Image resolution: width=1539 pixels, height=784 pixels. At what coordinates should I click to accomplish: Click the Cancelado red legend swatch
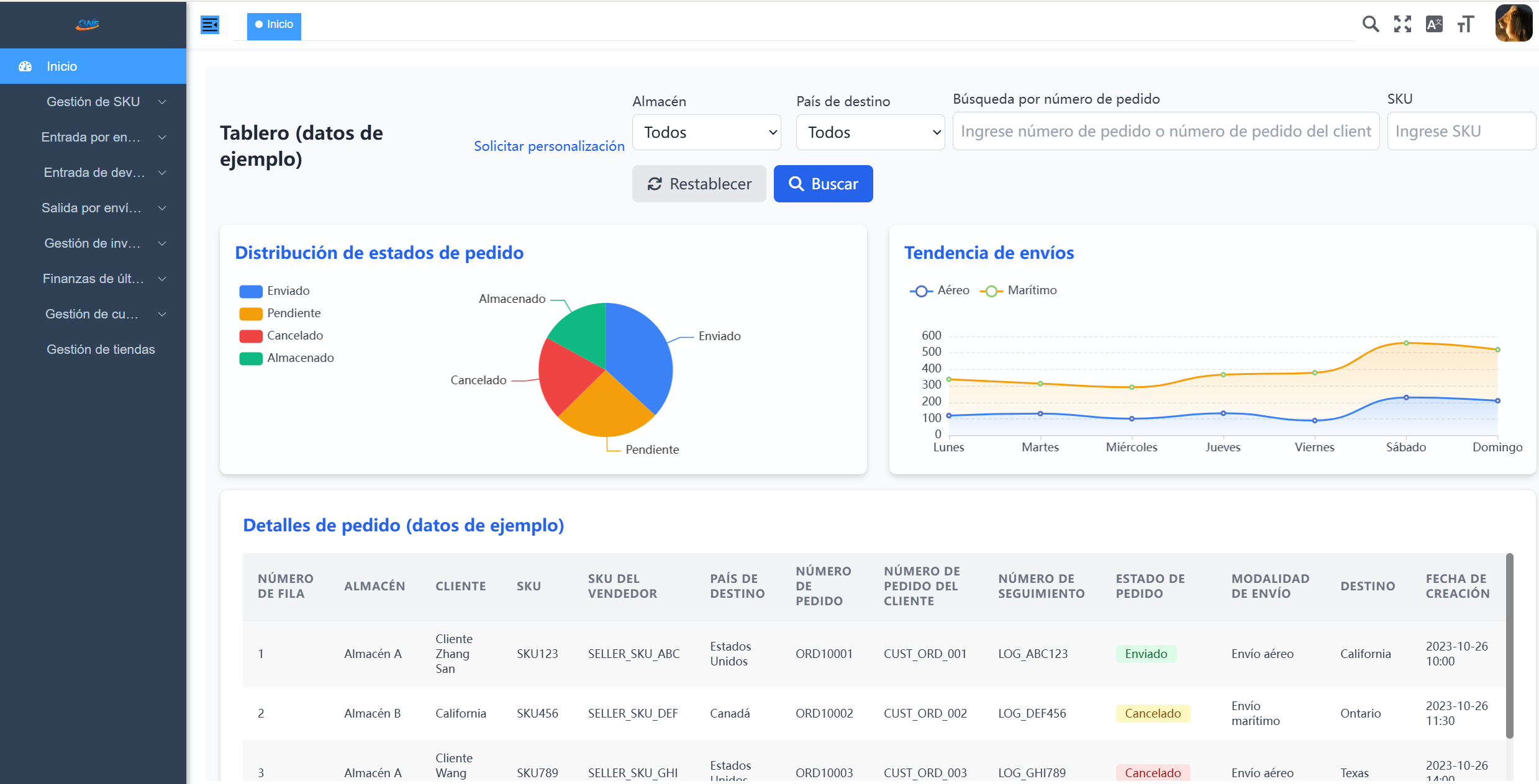251,336
